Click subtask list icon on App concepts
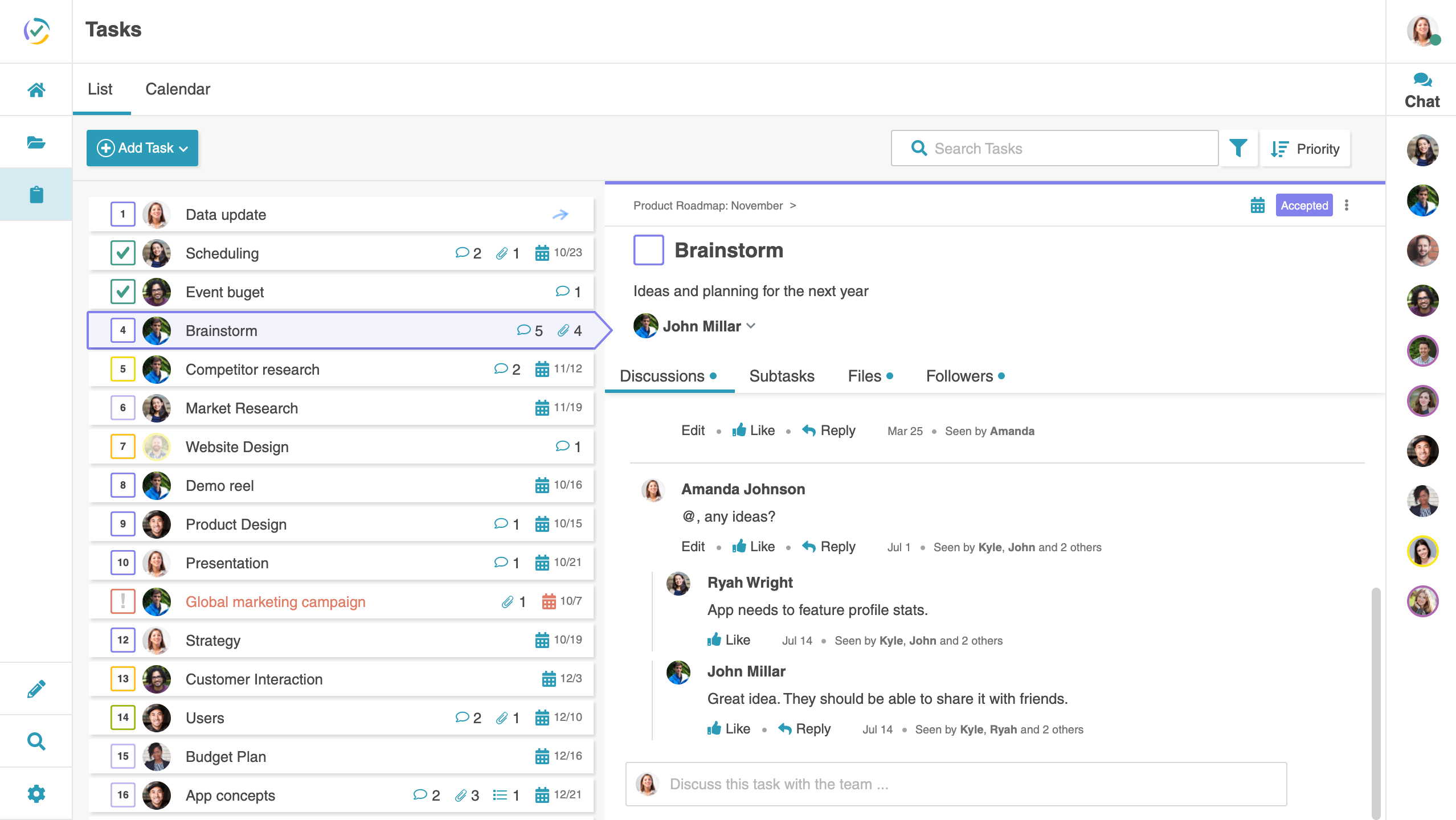Viewport: 1456px width, 820px height. pyautogui.click(x=500, y=795)
